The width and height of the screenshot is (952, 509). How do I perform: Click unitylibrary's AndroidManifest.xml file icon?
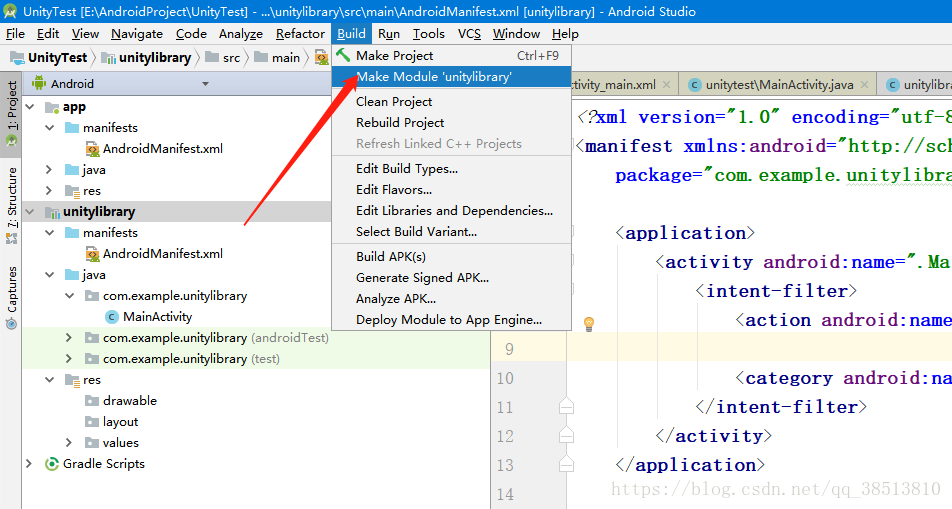[92, 254]
